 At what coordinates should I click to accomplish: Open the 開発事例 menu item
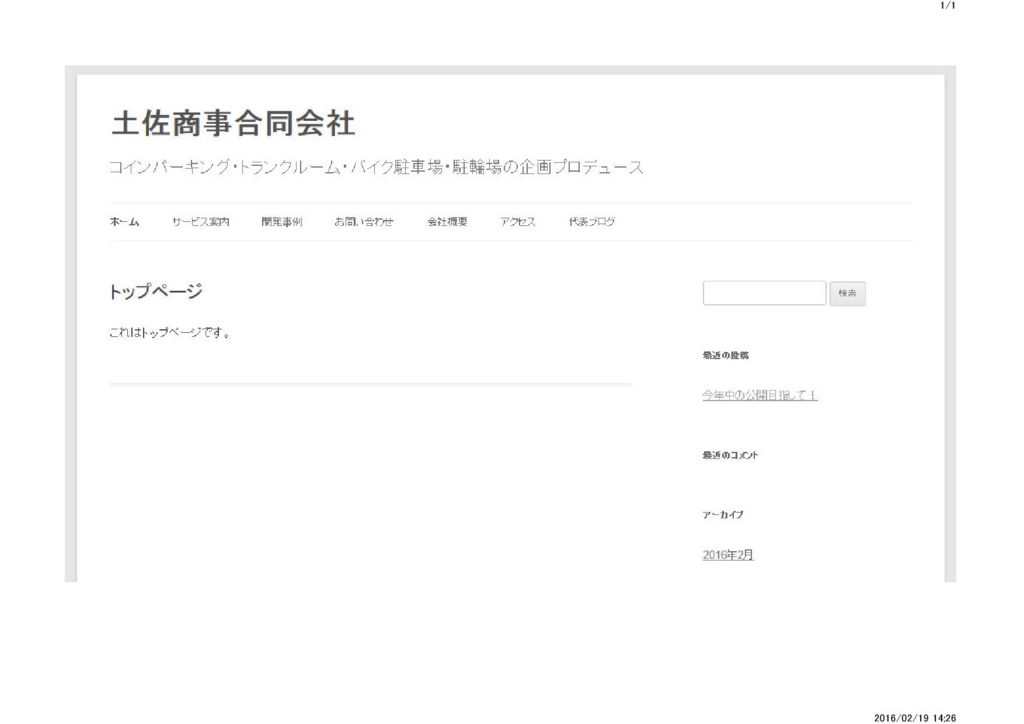pos(281,222)
